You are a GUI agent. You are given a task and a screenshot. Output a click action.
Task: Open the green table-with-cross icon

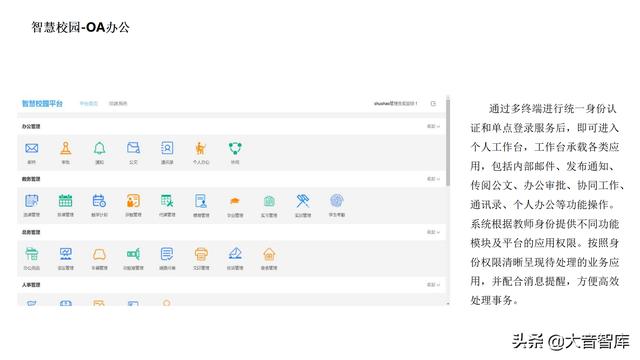[167, 200]
